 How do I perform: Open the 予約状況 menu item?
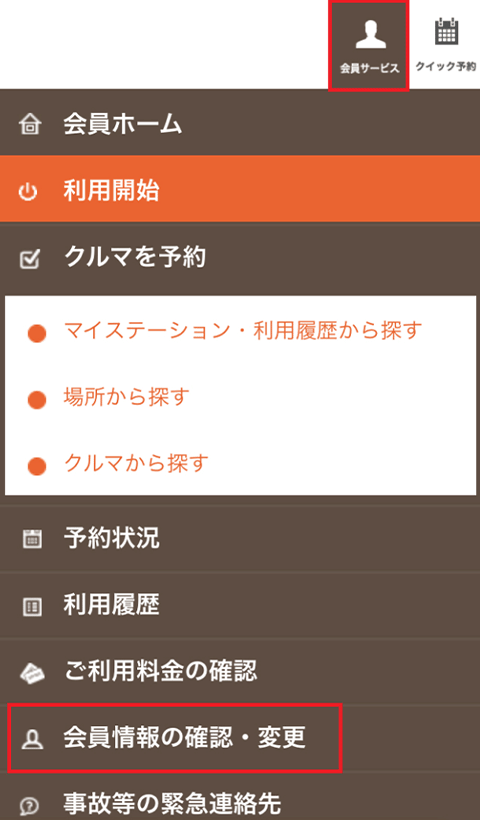click(x=240, y=539)
